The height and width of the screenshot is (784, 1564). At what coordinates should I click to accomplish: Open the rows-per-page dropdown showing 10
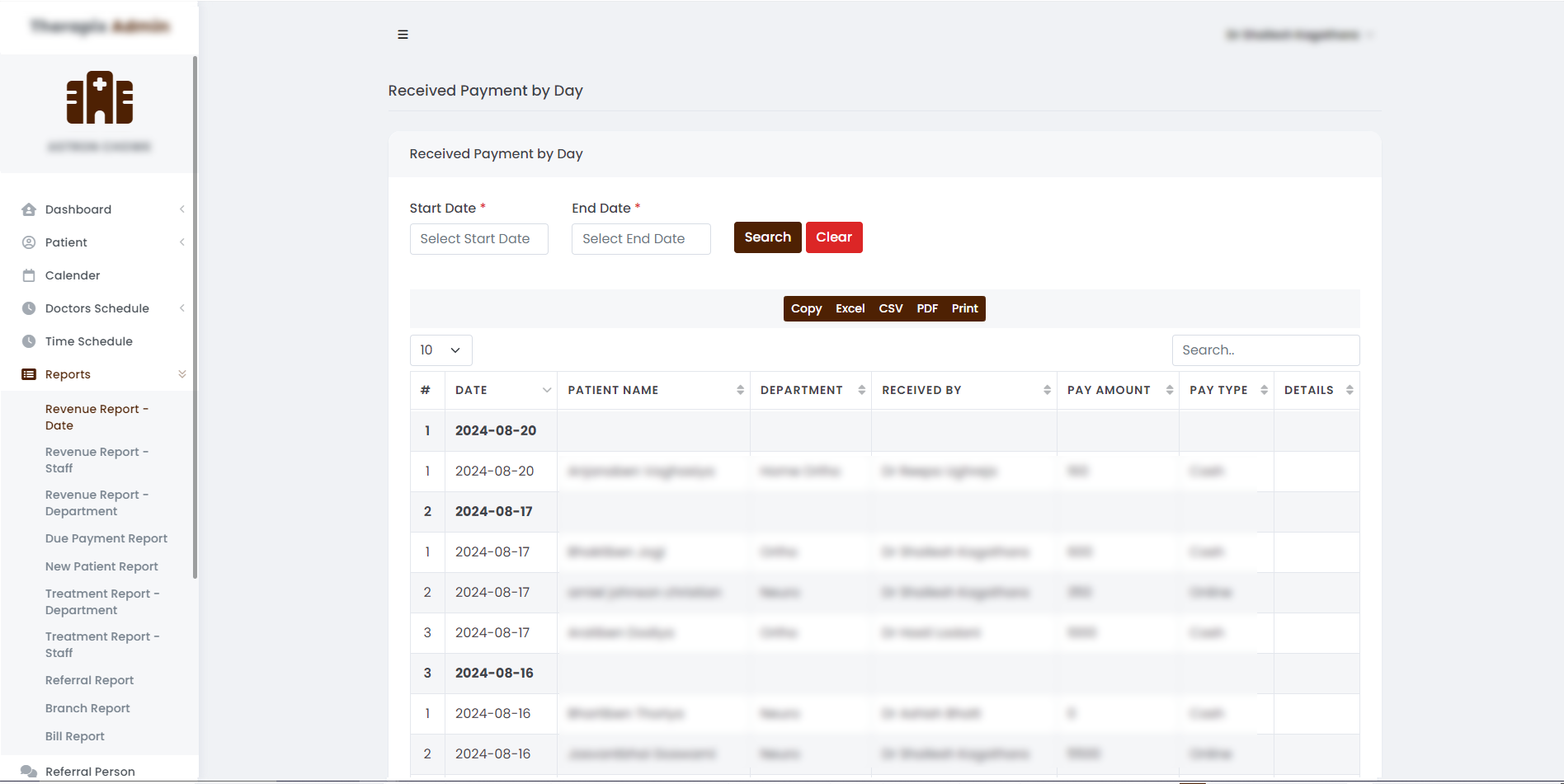(x=440, y=350)
